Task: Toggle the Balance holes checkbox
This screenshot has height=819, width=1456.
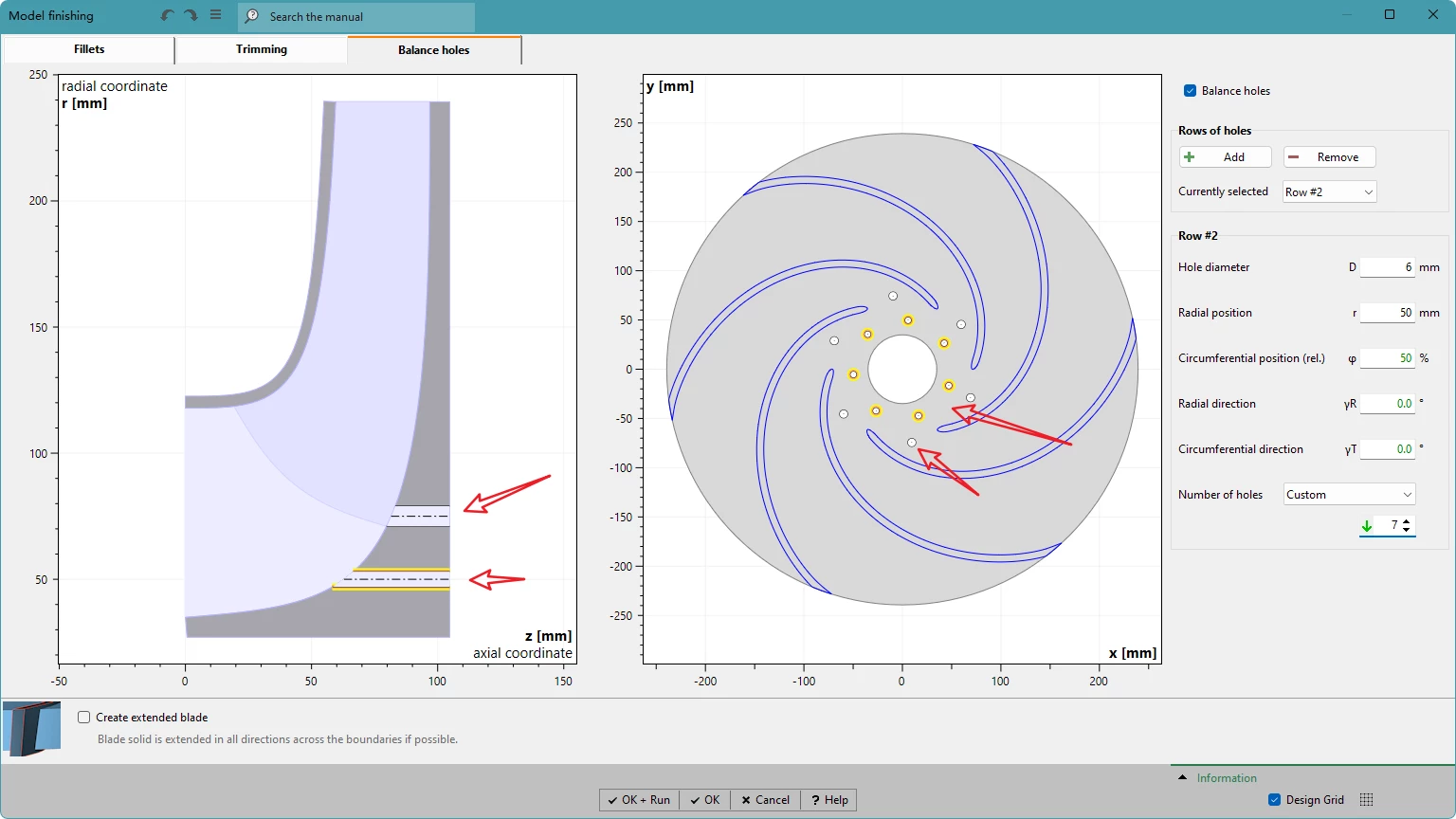Action: pyautogui.click(x=1191, y=91)
